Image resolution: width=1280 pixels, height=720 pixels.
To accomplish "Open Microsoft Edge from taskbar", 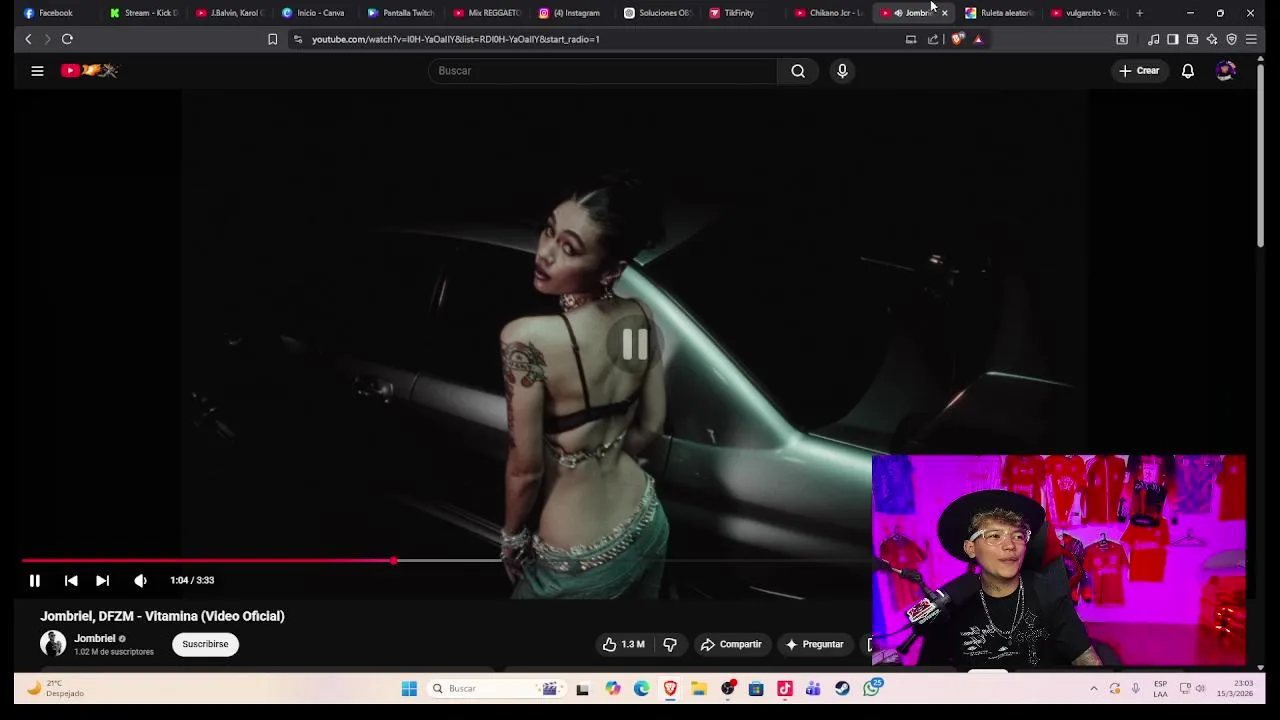I will click(641, 688).
